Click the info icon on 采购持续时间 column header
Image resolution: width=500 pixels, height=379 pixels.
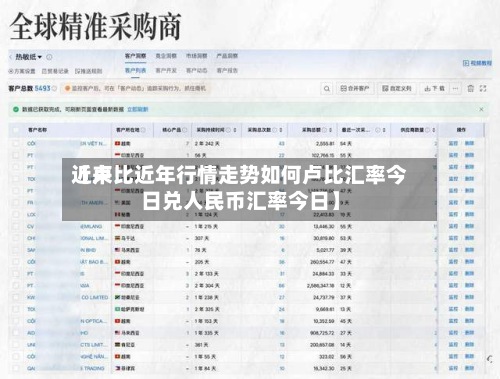click(228, 130)
